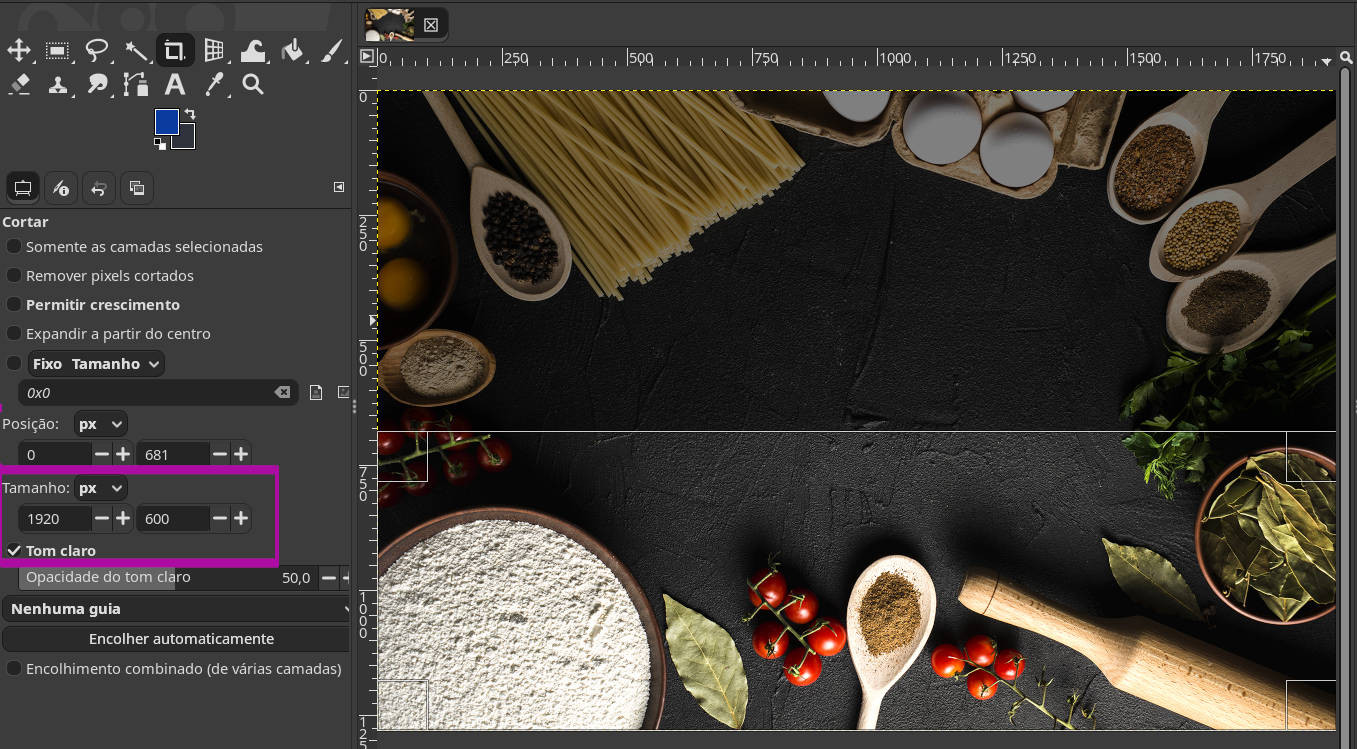Select the Bucket Fill tool

coord(292,50)
